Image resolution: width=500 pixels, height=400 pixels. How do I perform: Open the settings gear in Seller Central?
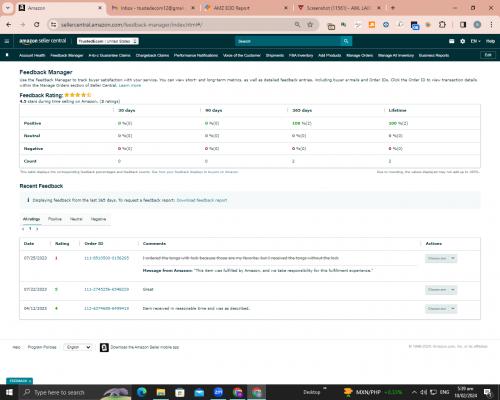[x=462, y=41]
